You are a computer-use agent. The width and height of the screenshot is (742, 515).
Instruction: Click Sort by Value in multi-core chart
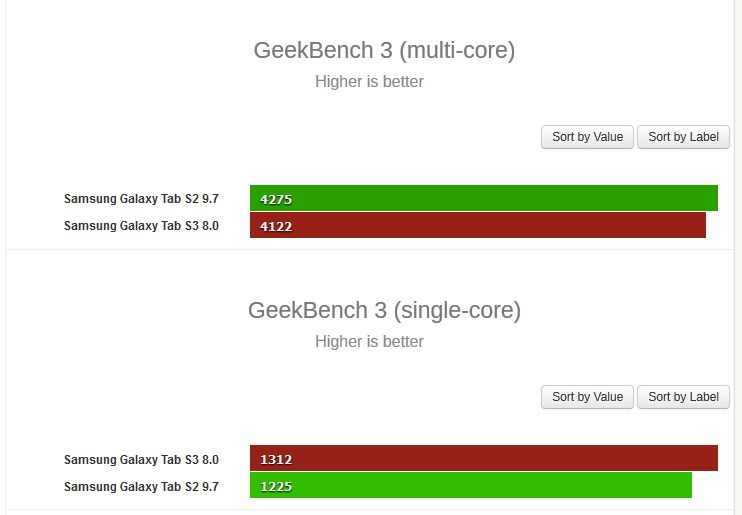click(x=587, y=137)
